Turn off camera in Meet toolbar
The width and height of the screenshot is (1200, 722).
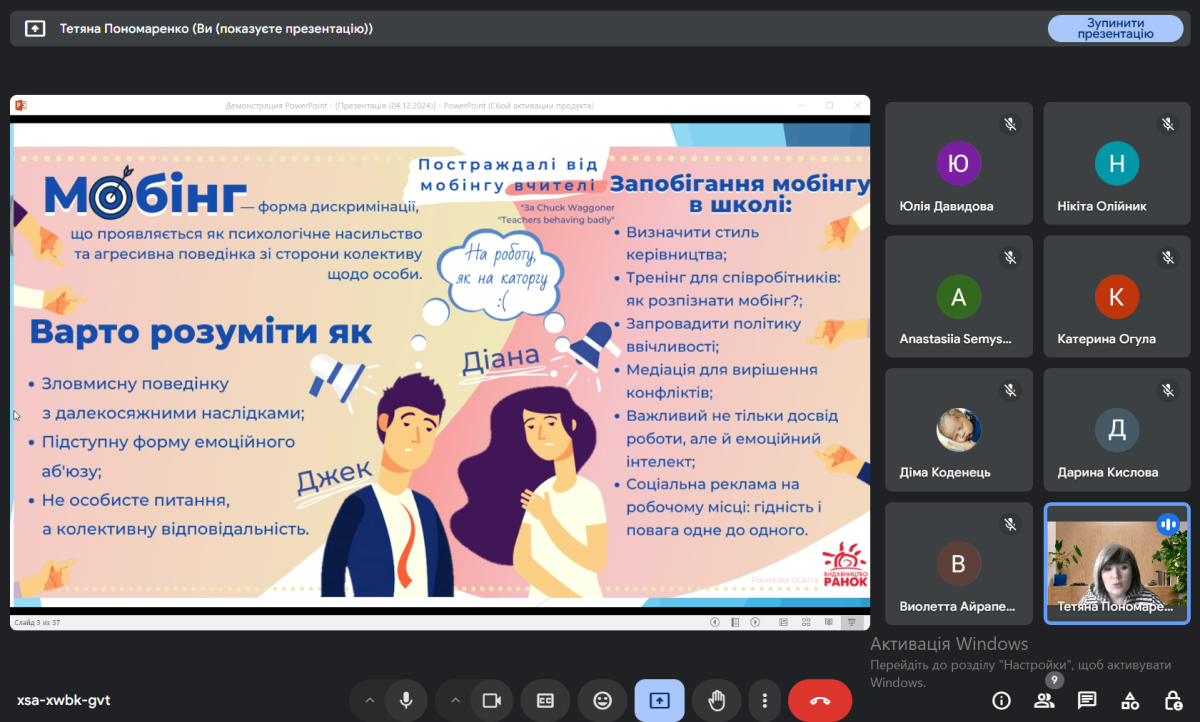pyautogui.click(x=491, y=700)
